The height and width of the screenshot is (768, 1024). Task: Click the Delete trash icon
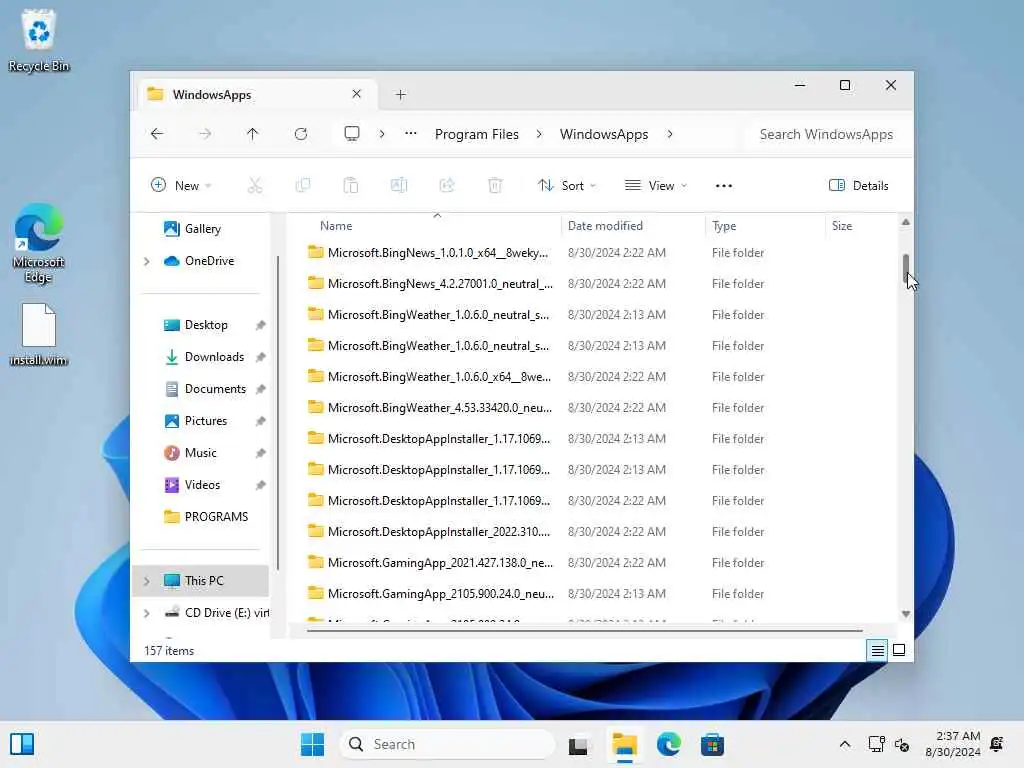coord(495,185)
